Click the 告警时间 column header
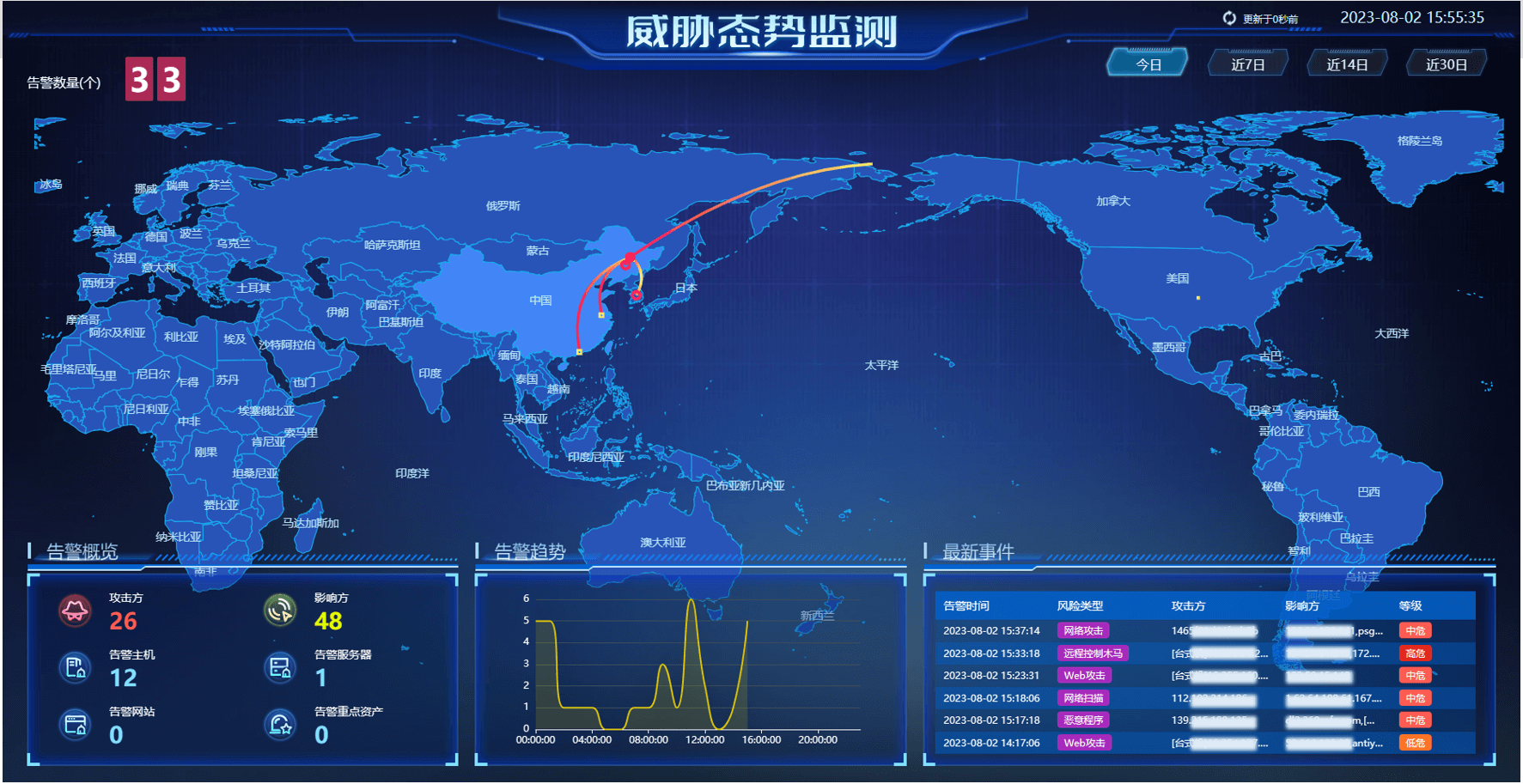Image resolution: width=1523 pixels, height=784 pixels. 966,605
